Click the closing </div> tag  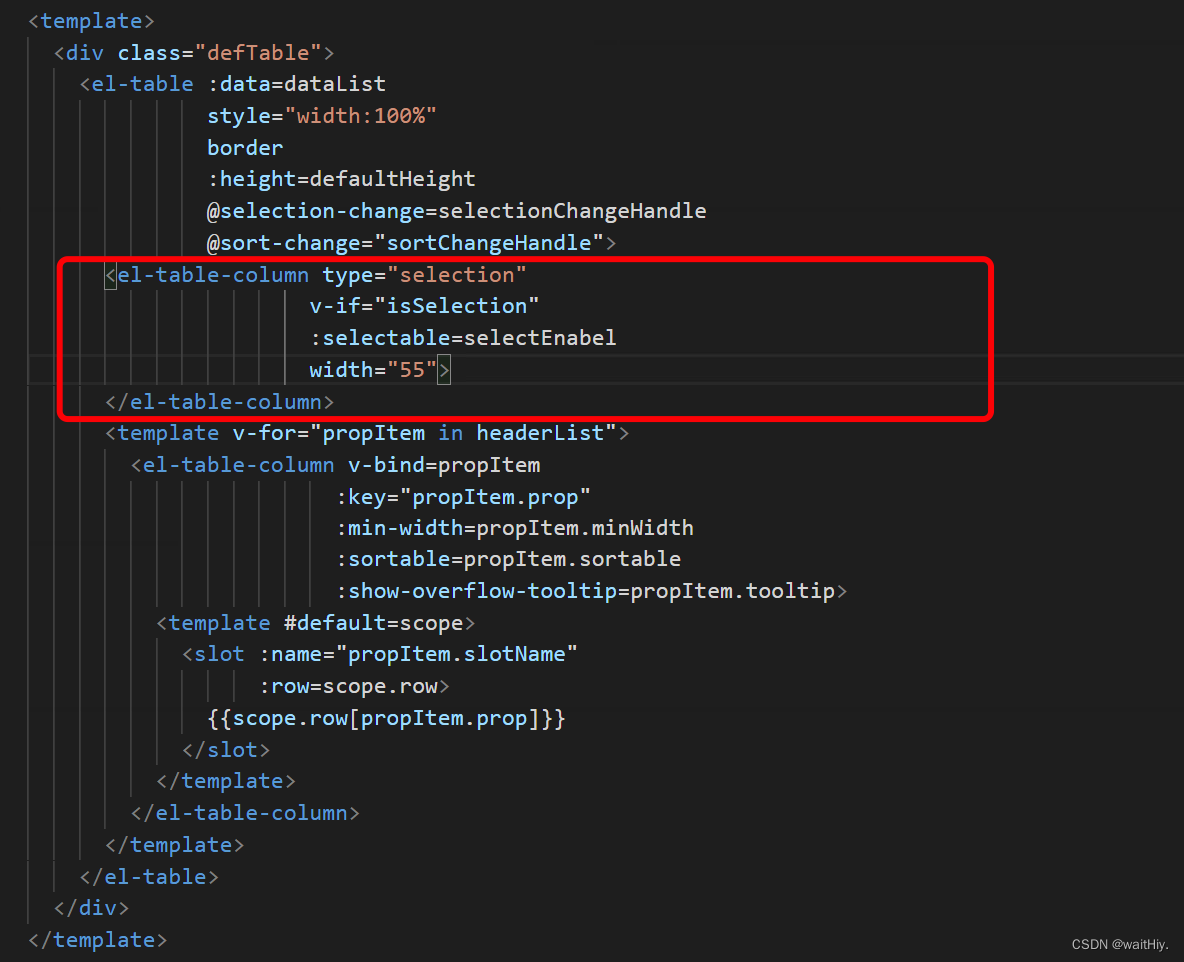coord(91,908)
